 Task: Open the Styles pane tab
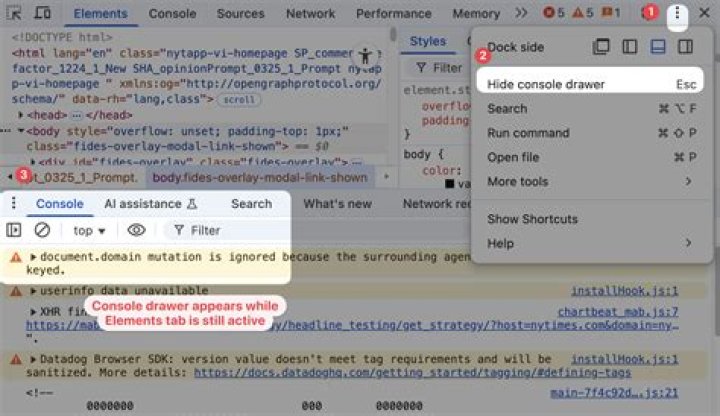[428, 41]
